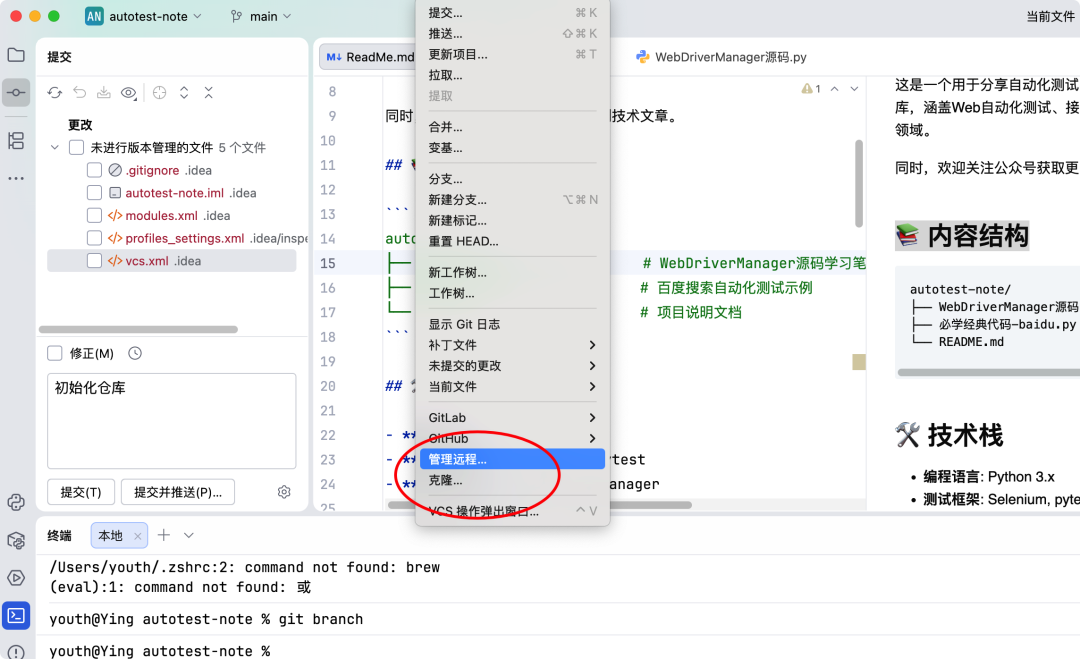This screenshot has width=1080, height=659.
Task: Click the Refresh changes icon
Action: (54, 92)
